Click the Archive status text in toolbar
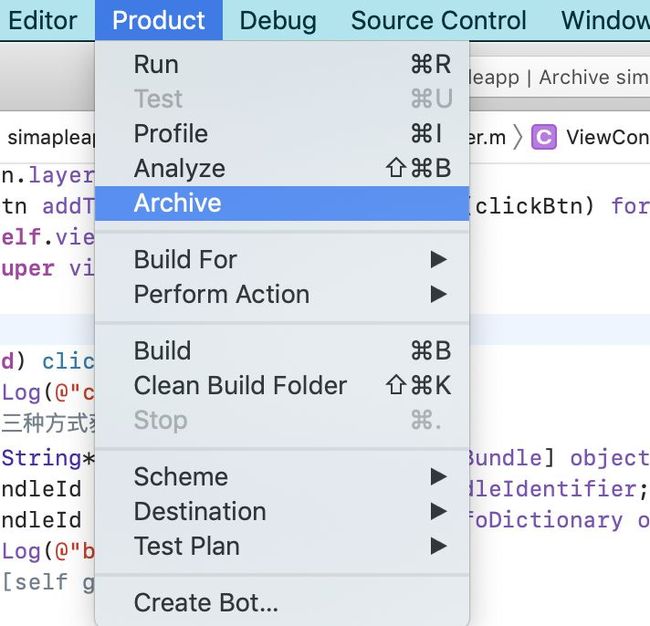Viewport: 650px width, 626px height. (594, 78)
